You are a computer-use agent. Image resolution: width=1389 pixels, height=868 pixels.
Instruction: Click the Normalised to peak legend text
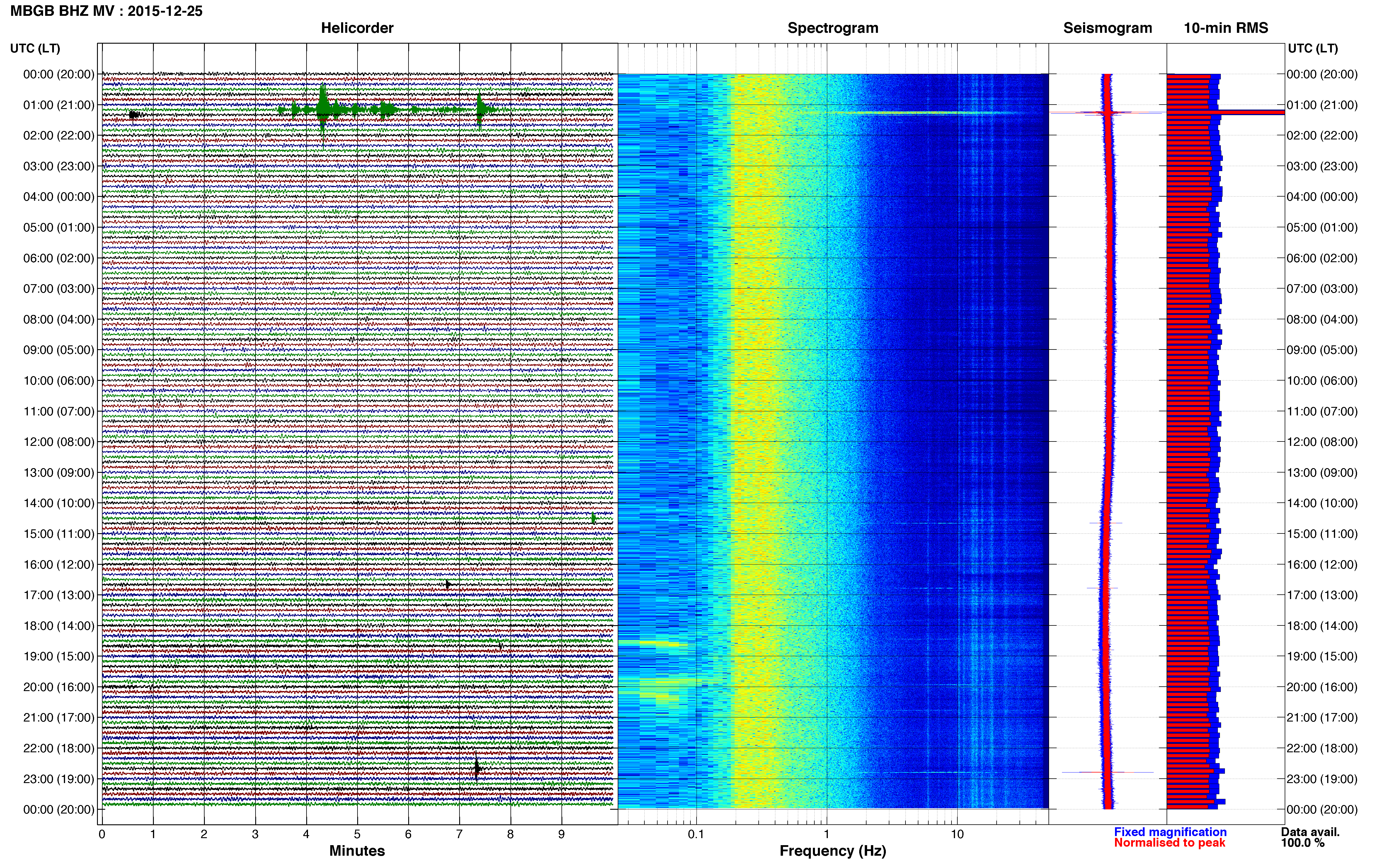click(1170, 843)
